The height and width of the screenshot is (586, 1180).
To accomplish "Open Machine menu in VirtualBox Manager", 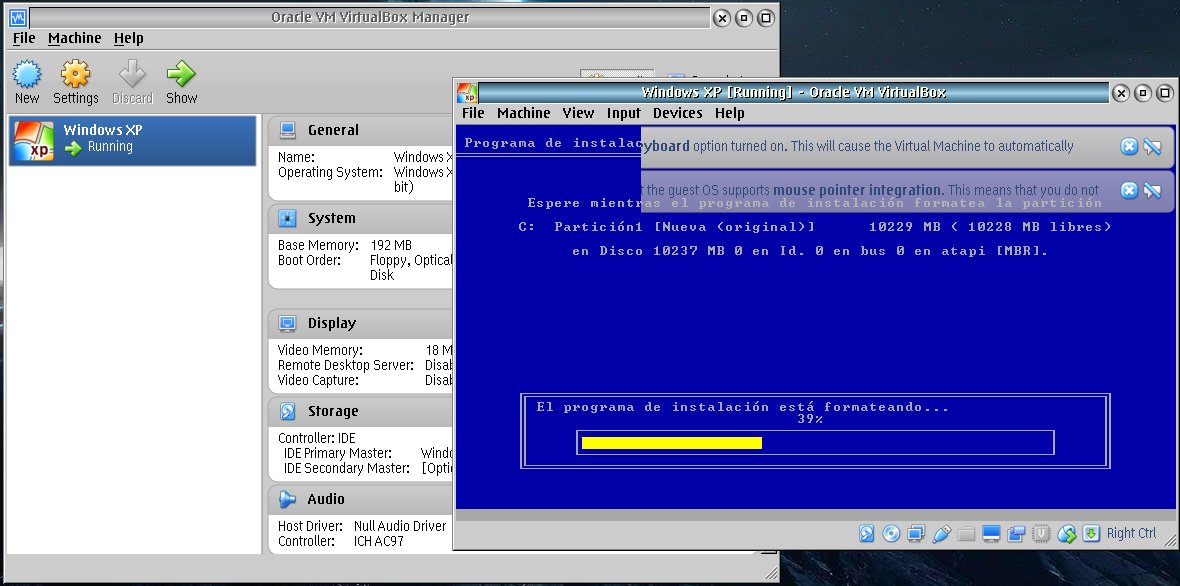I will coord(75,38).
